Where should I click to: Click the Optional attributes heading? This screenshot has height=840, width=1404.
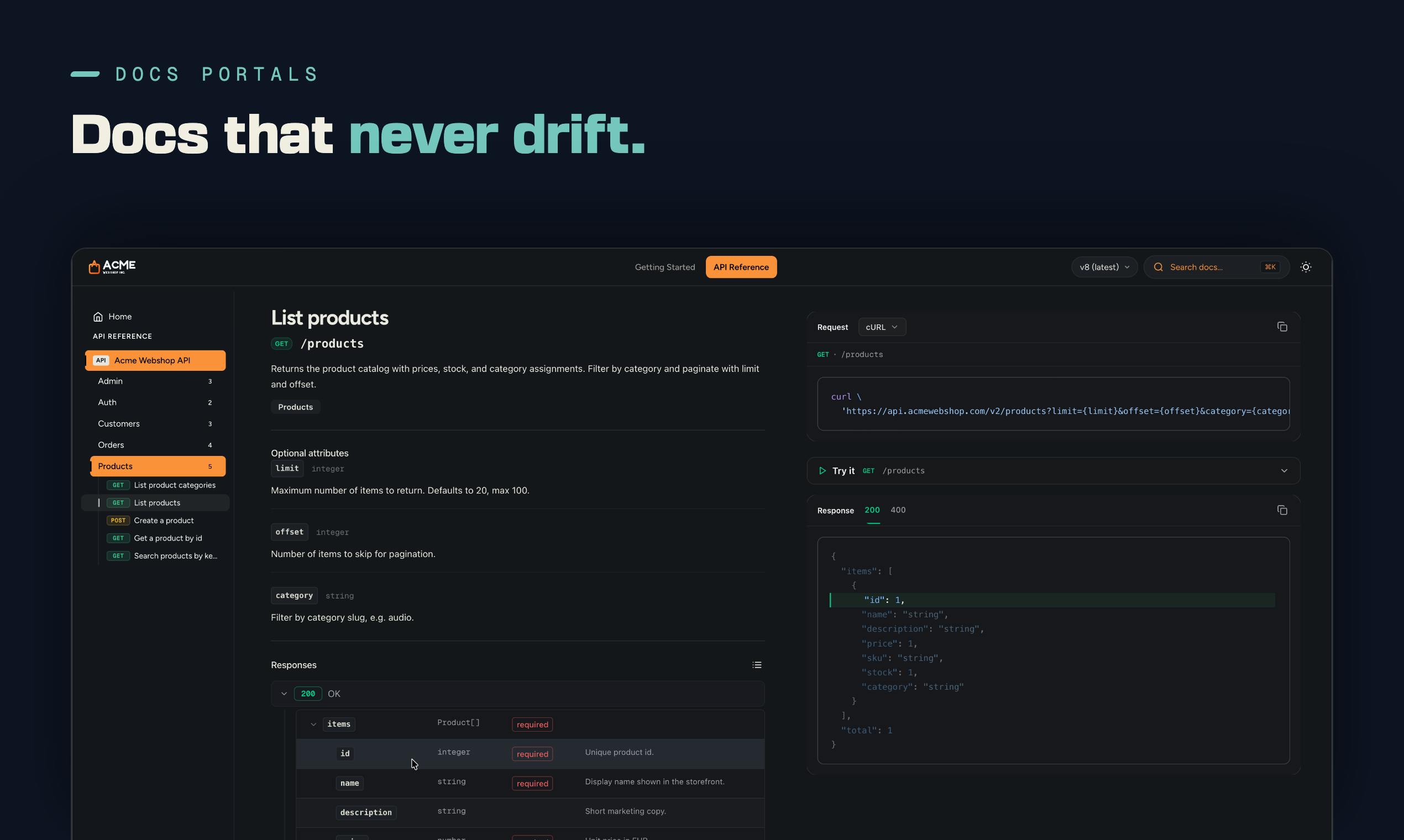(310, 453)
